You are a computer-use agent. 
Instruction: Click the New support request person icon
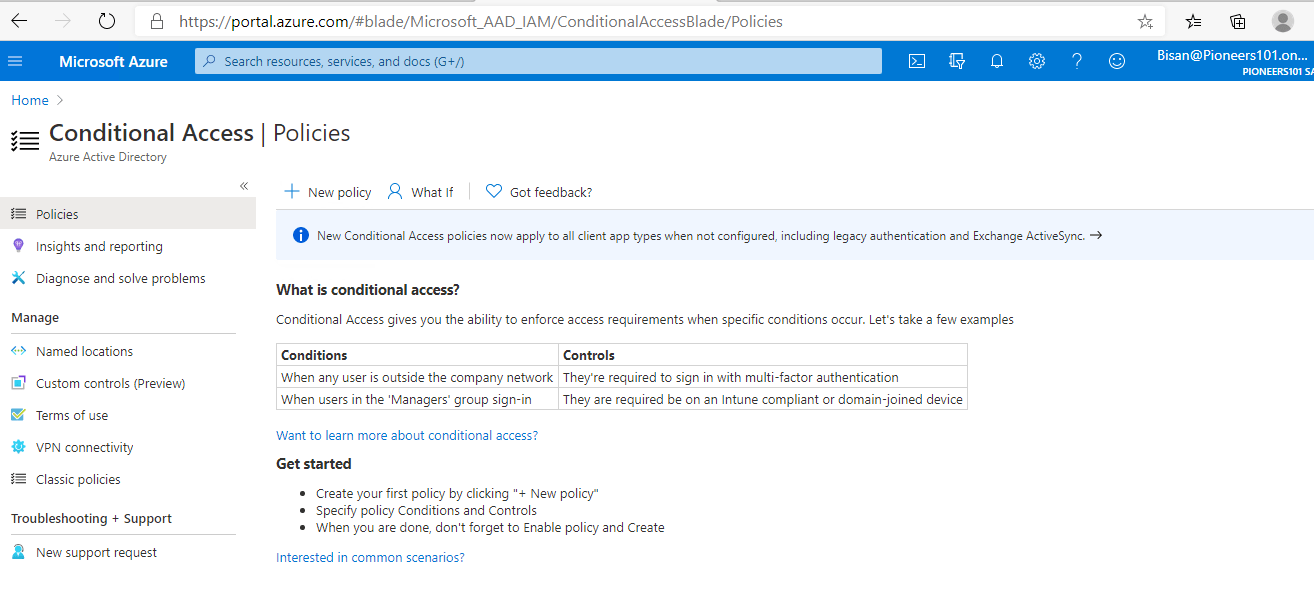click(18, 552)
